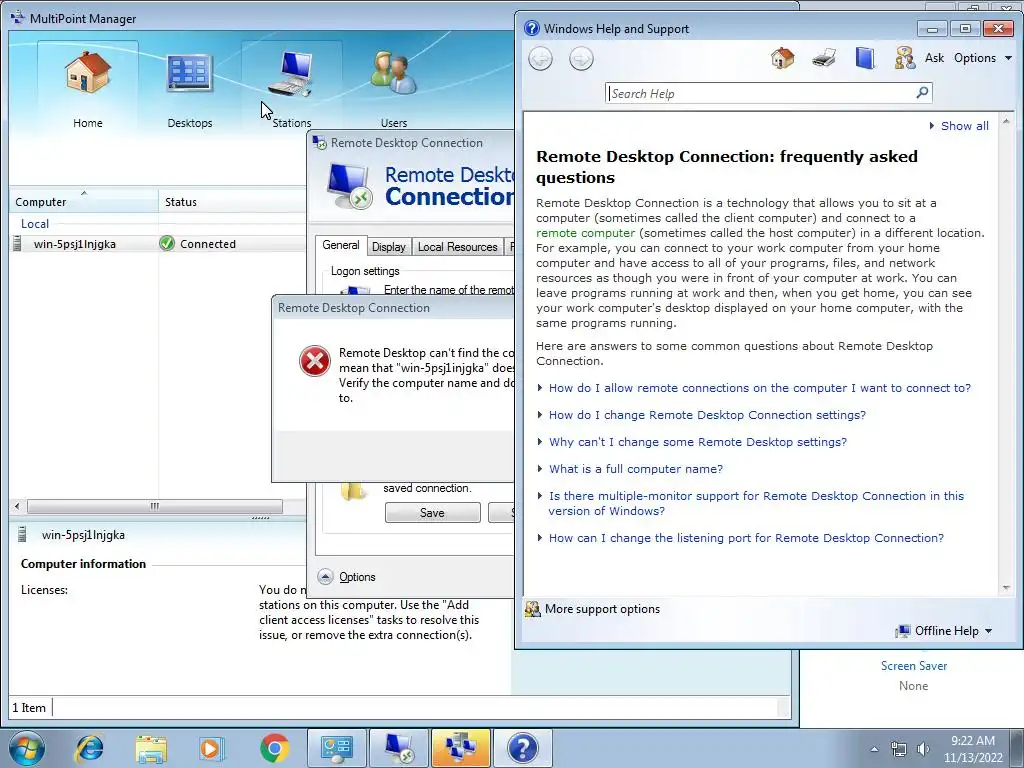Select the win-5psj1lnjgka computer row

tap(157, 244)
